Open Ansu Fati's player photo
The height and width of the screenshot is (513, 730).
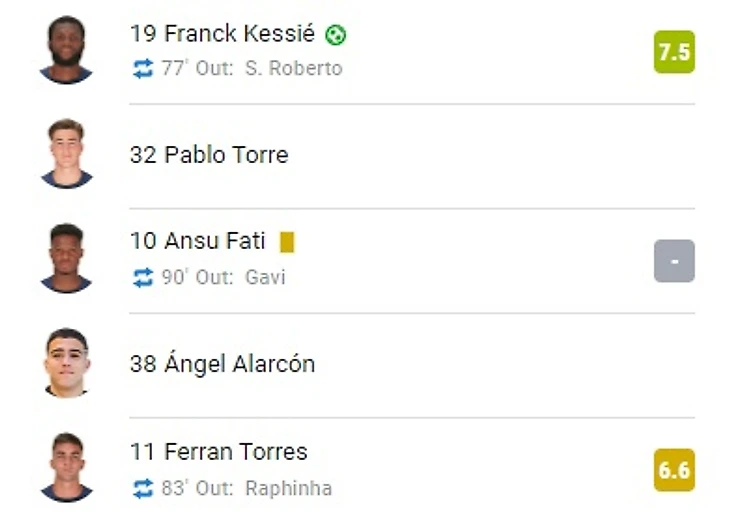coord(66,259)
